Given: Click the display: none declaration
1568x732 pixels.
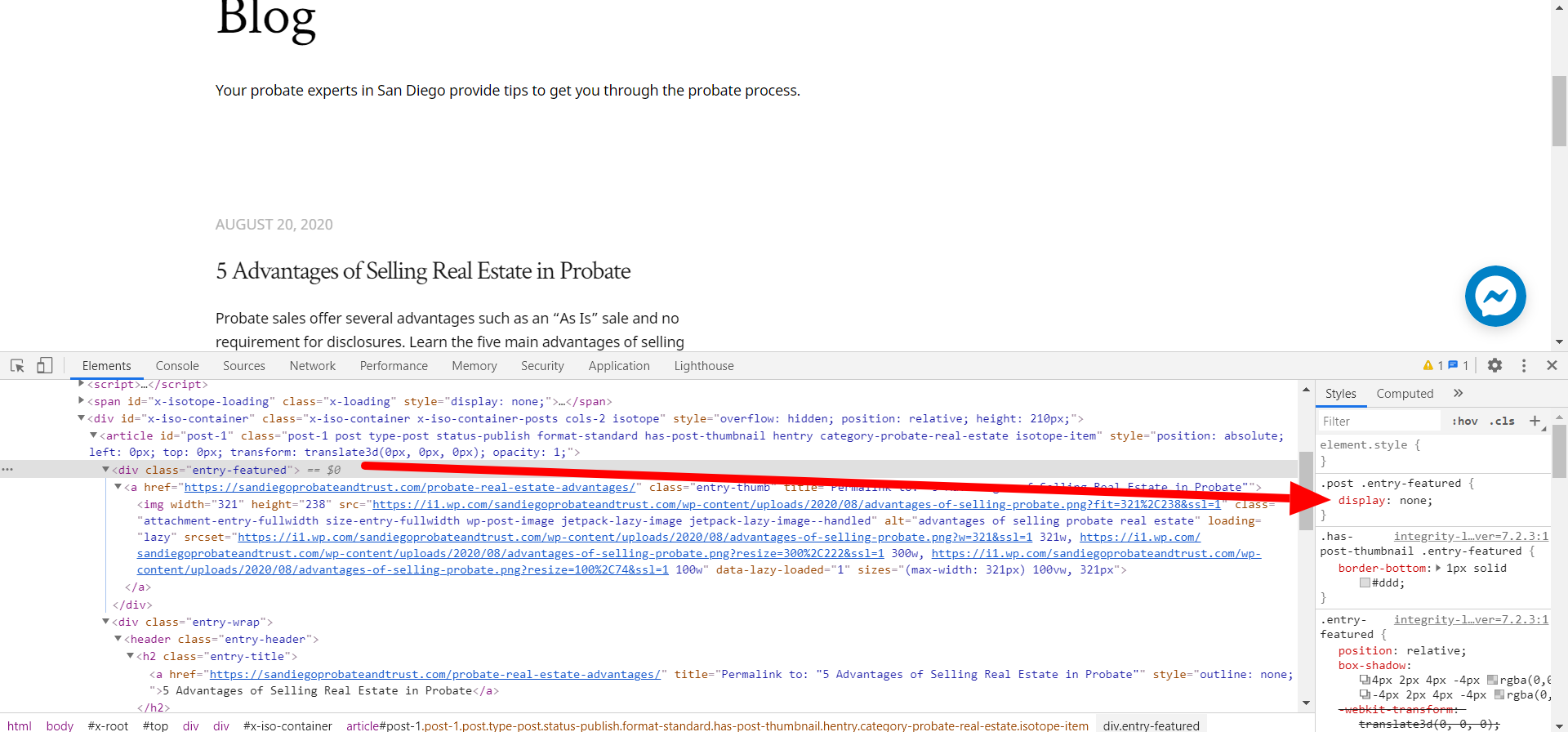Looking at the screenshot, I should click(1385, 501).
